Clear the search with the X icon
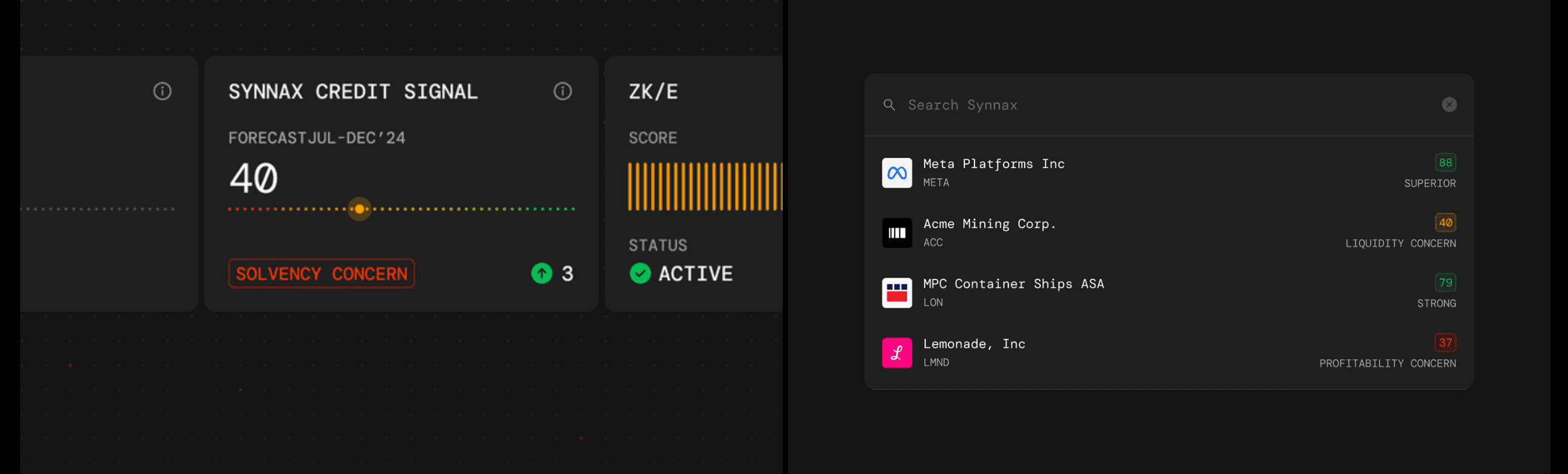Screen dimensions: 1568x474 pos(1449,105)
